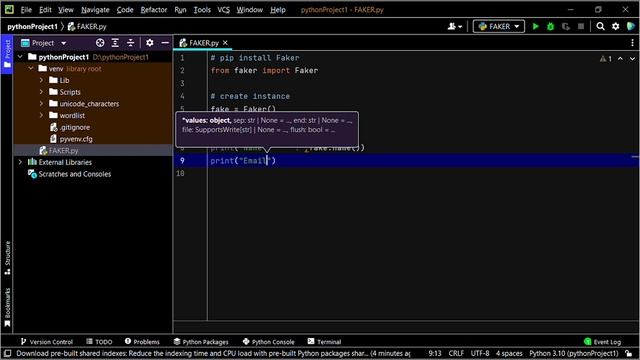Open Python 3.10 interpreter selector
The image size is (640, 360).
point(574,353)
